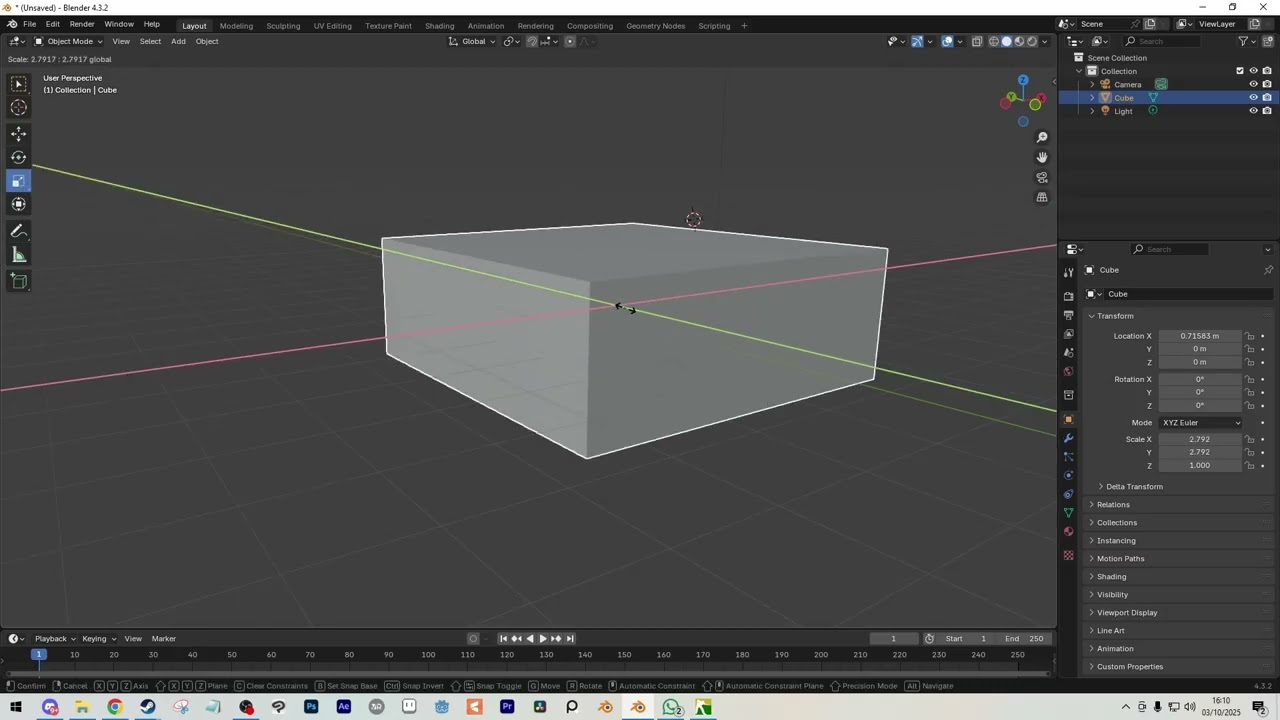
Task: Expand the Delta Transform section
Action: pyautogui.click(x=1134, y=486)
